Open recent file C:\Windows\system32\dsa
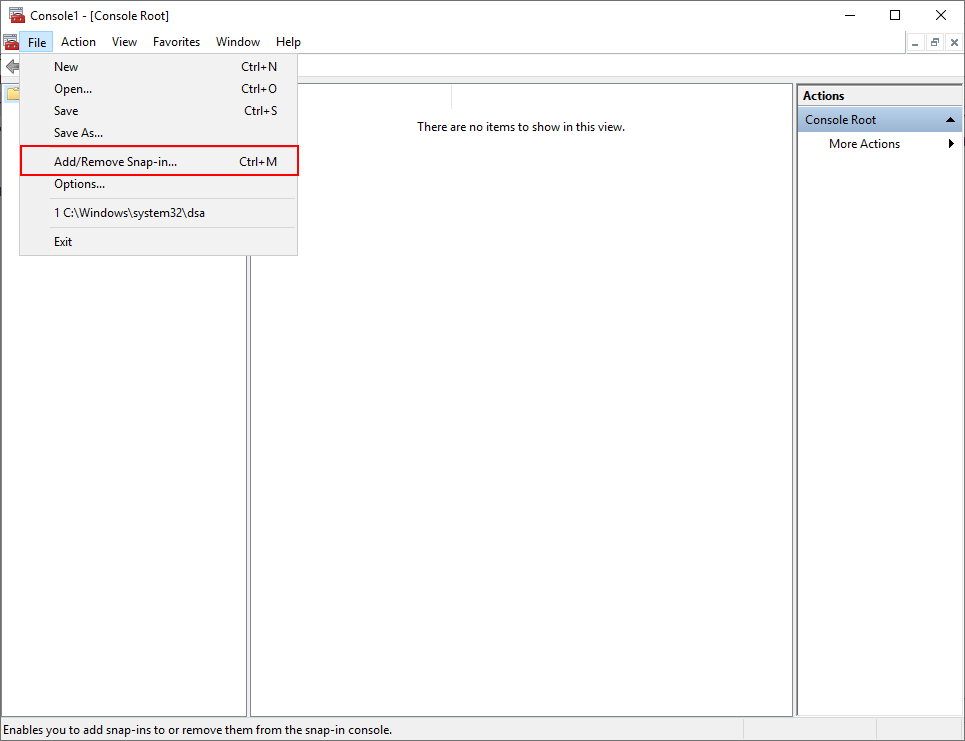The width and height of the screenshot is (965, 741). (x=159, y=212)
